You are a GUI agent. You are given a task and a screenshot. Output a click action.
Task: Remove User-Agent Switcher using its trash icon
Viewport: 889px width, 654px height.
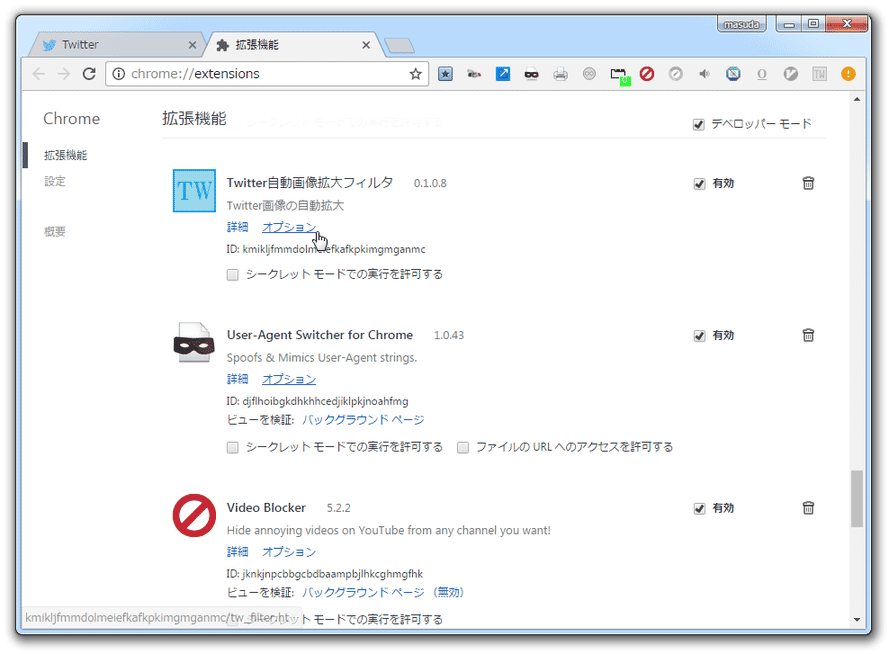point(808,335)
